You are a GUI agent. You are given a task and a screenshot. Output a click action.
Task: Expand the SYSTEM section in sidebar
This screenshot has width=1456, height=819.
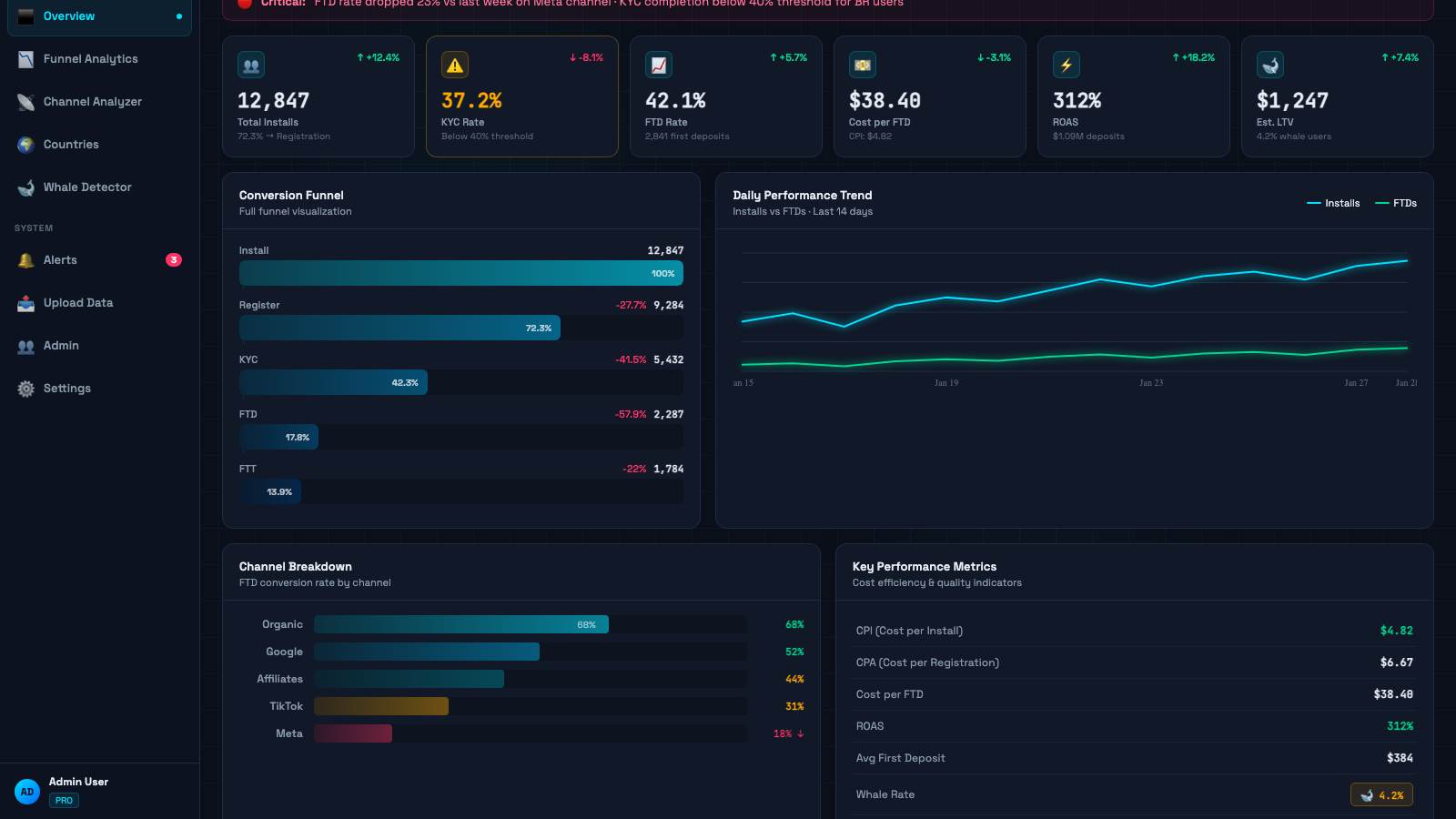click(x=33, y=227)
